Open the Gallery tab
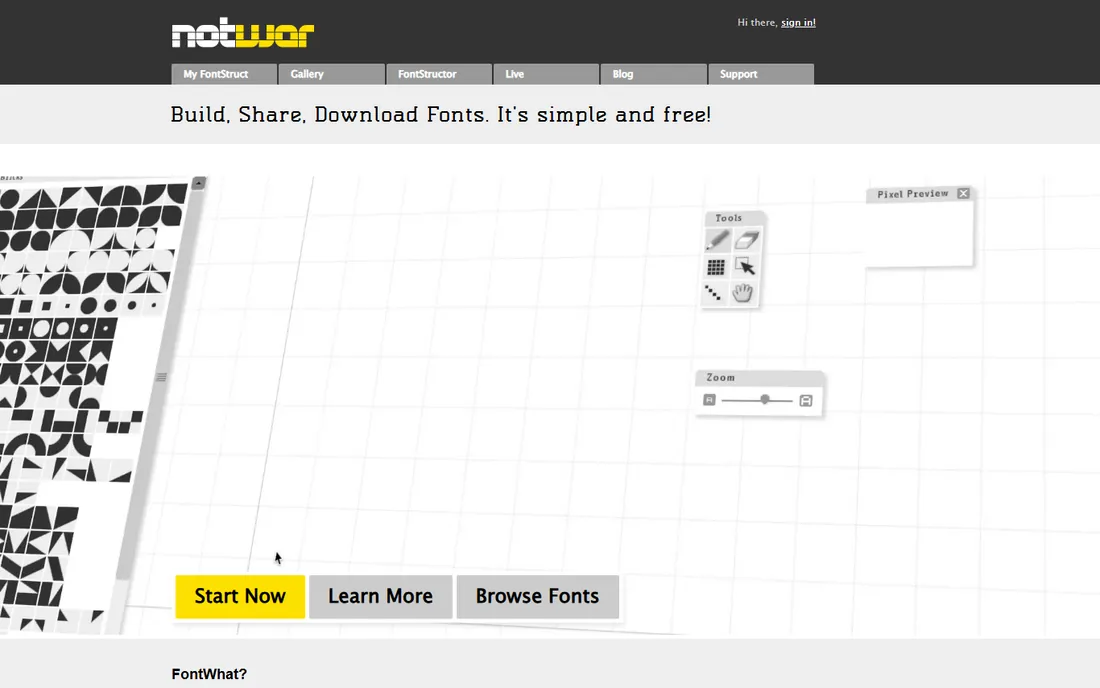Screen dimensions: 1100x688 (x=332, y=74)
